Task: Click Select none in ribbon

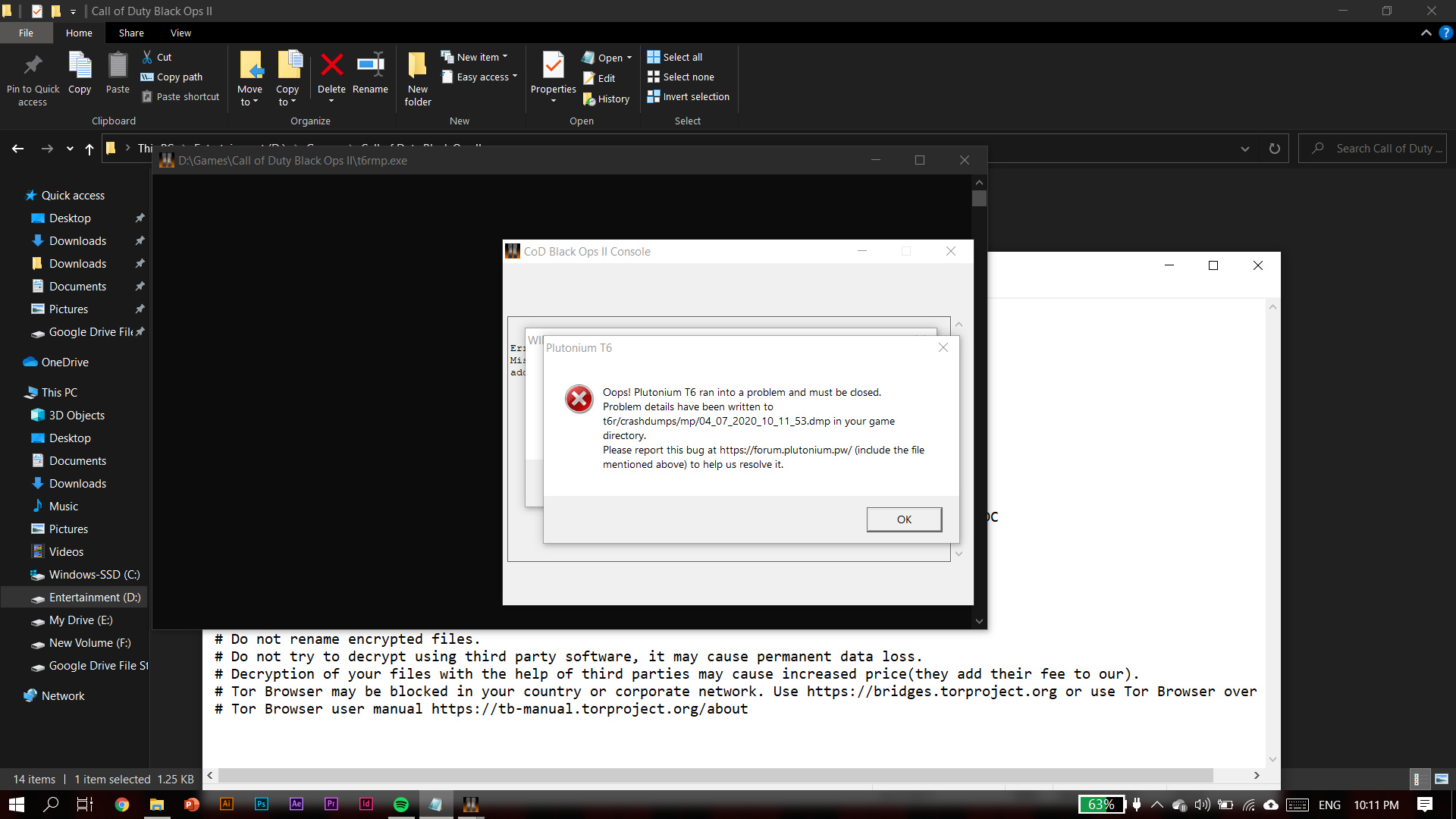Action: point(680,77)
